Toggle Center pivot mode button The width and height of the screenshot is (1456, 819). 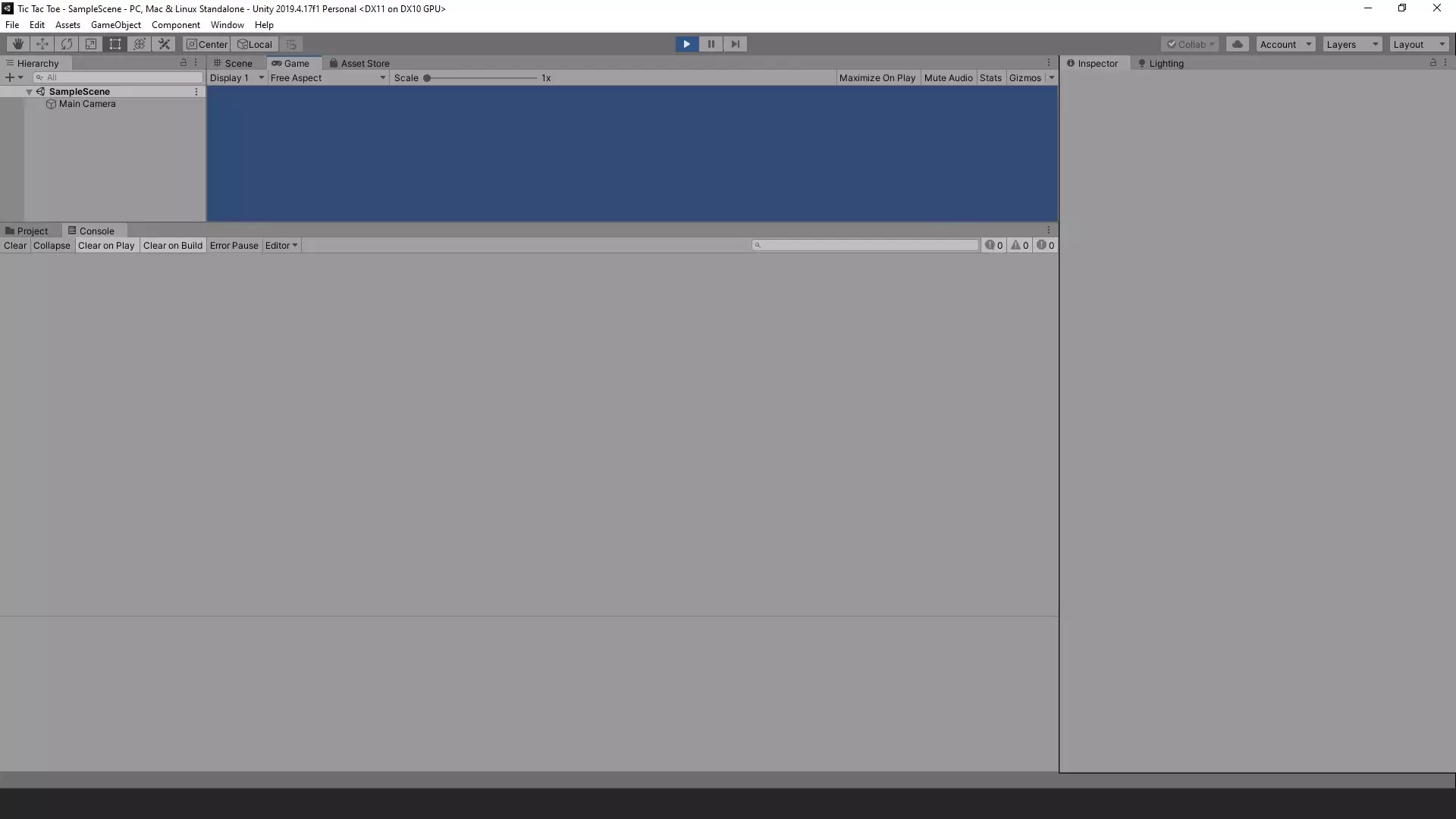206,43
